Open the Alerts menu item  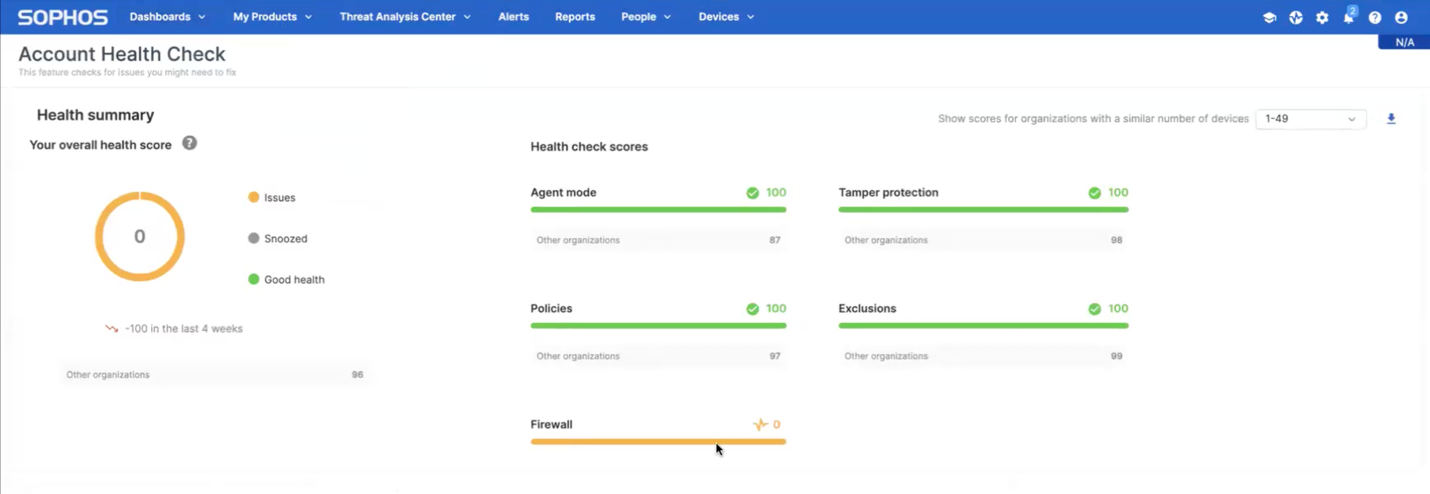[514, 17]
